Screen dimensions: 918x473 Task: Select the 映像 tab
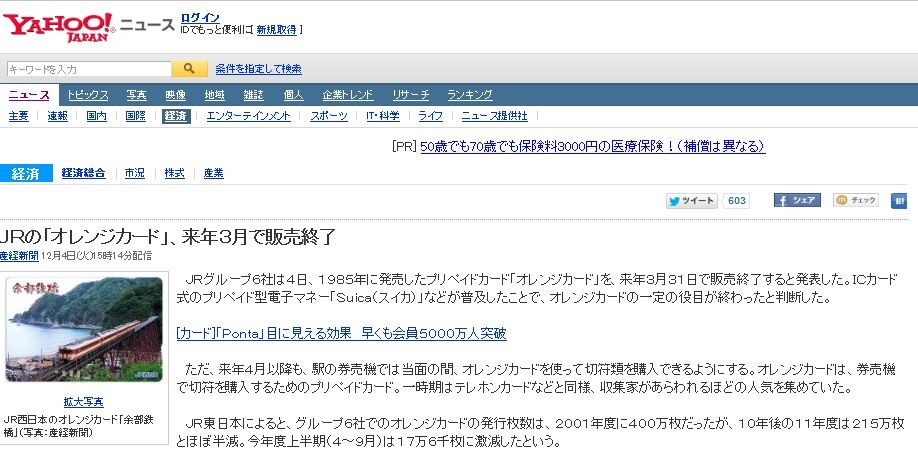coord(176,95)
